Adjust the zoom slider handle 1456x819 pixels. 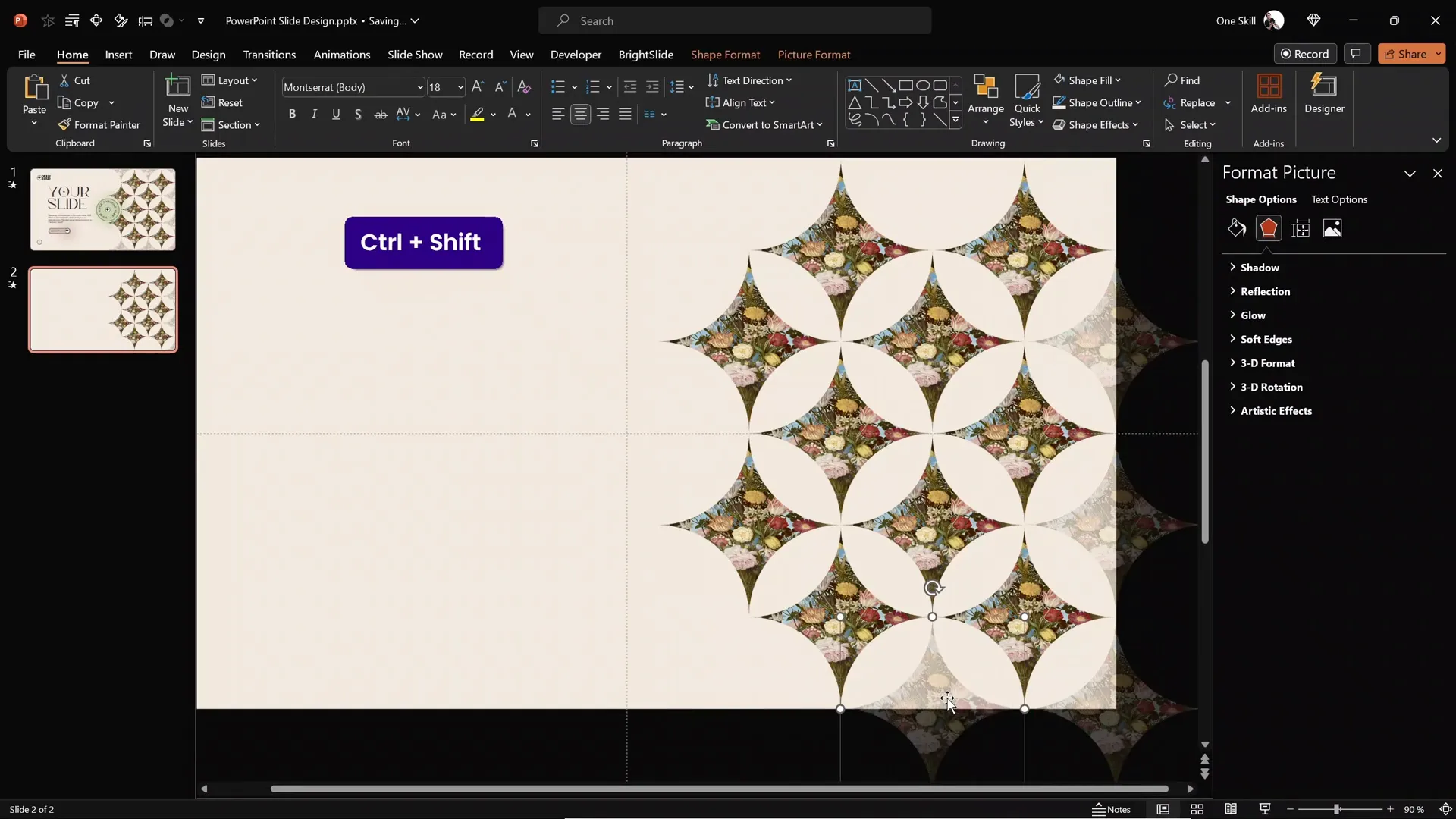1337,809
